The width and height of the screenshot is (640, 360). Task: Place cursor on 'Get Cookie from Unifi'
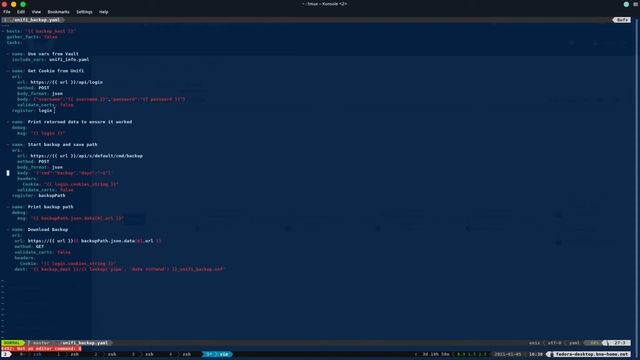tap(56, 71)
